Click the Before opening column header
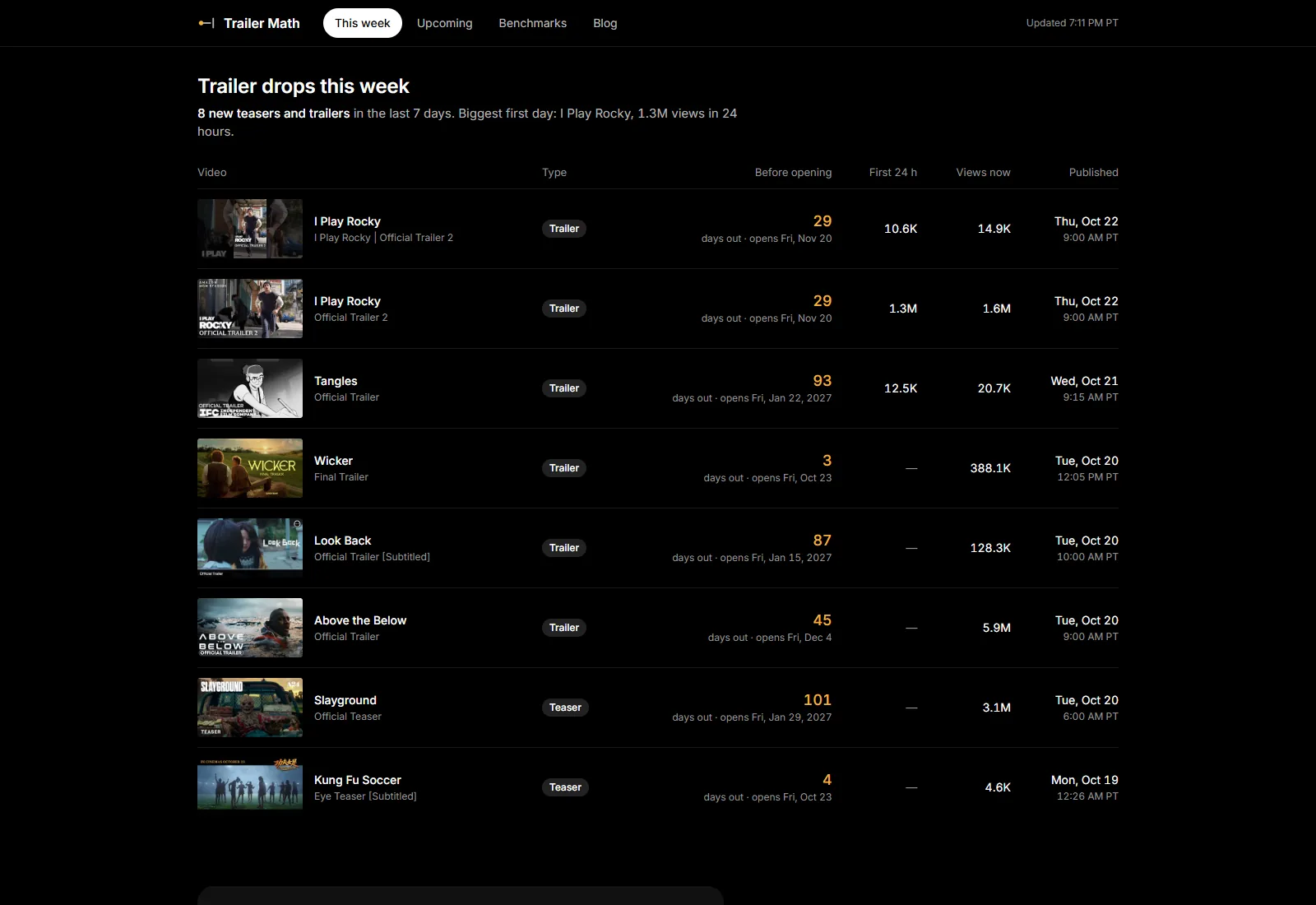The height and width of the screenshot is (905, 1316). [794, 172]
